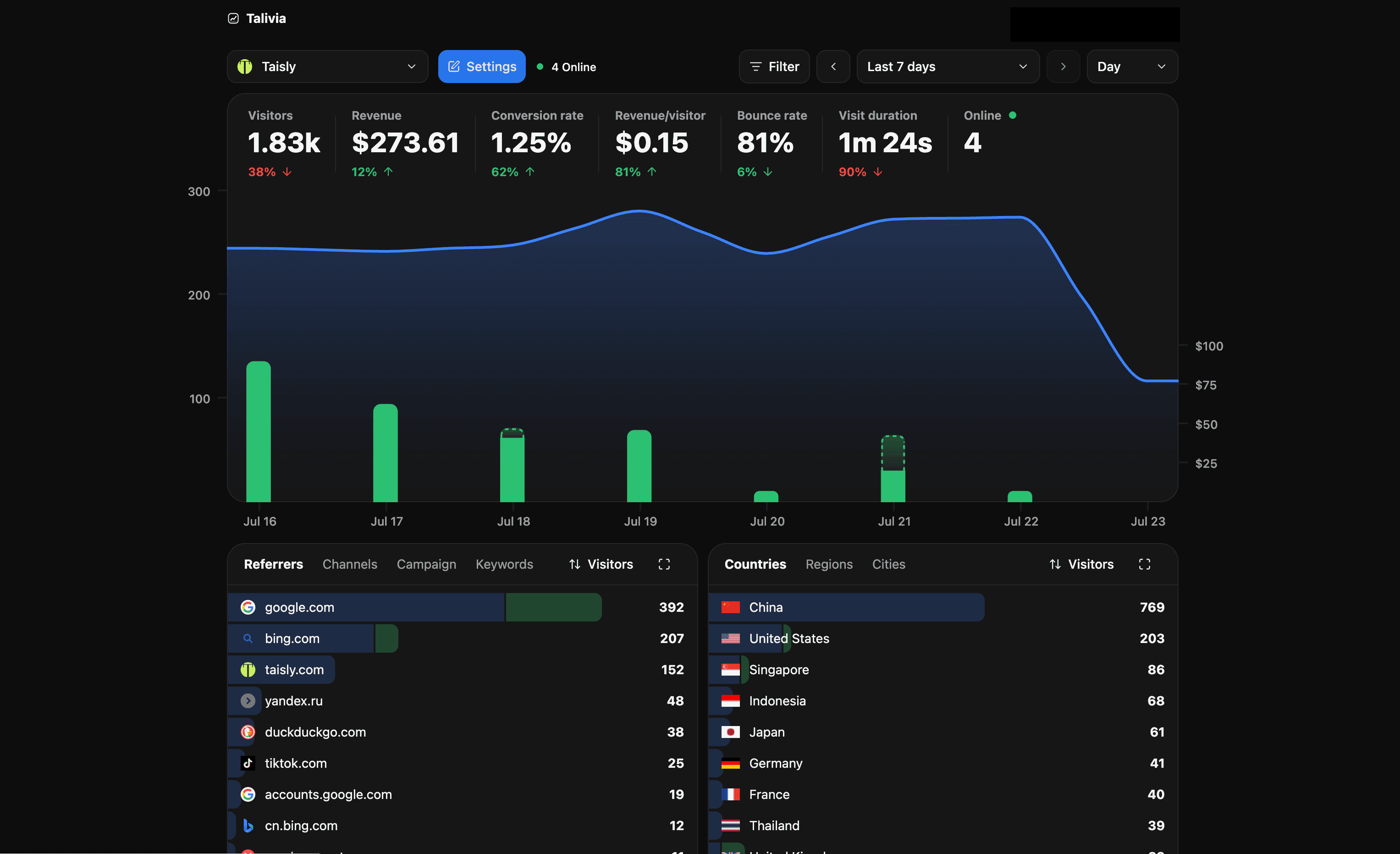The width and height of the screenshot is (1400, 854).
Task: Click the Indonesia flag icon
Action: (730, 701)
